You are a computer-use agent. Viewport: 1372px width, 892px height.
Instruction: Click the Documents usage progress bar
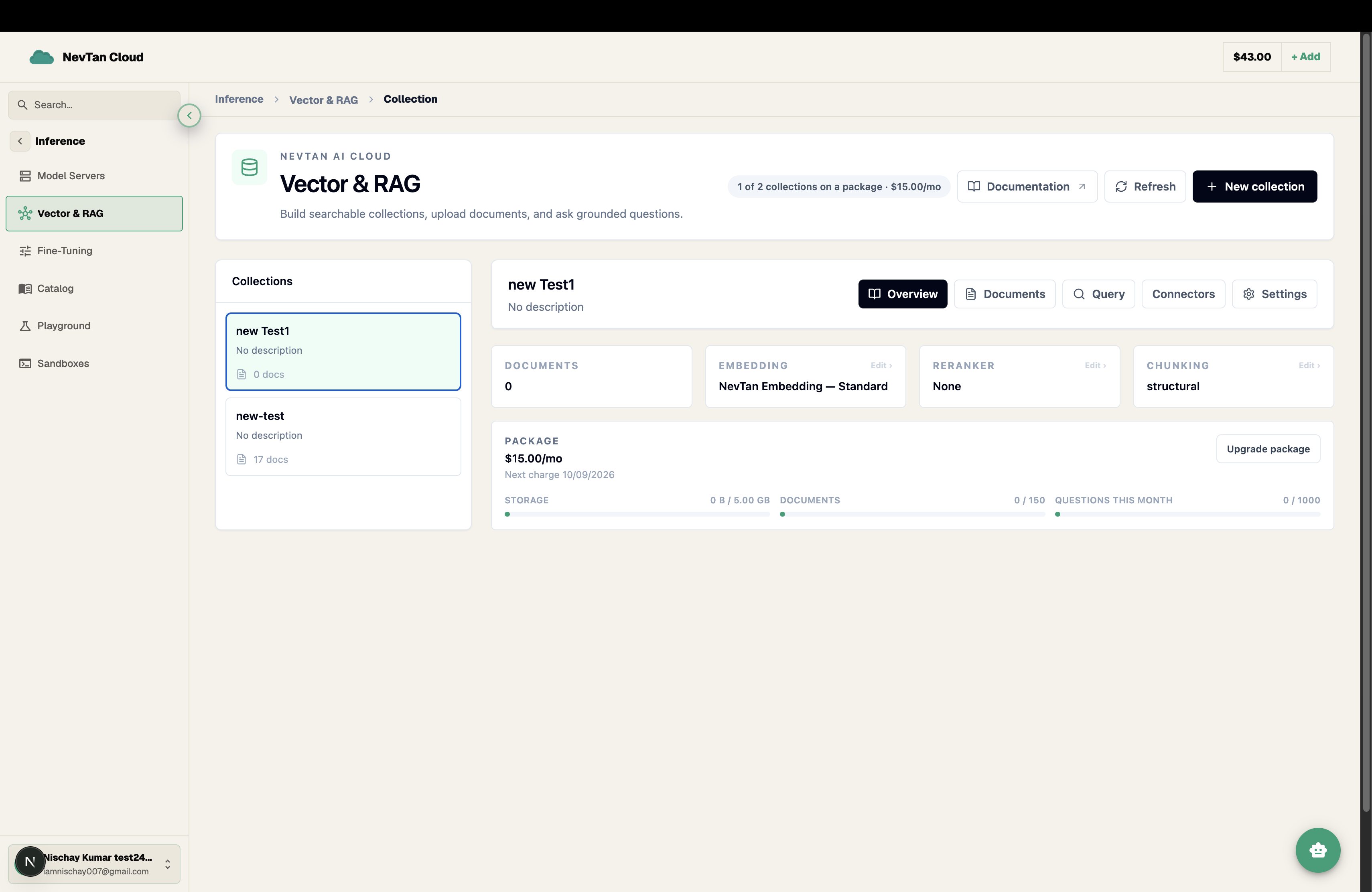(x=913, y=514)
